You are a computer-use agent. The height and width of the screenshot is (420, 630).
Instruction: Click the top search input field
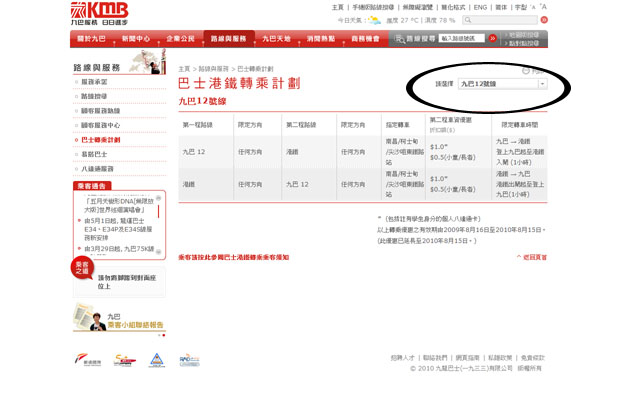pyautogui.click(x=500, y=20)
